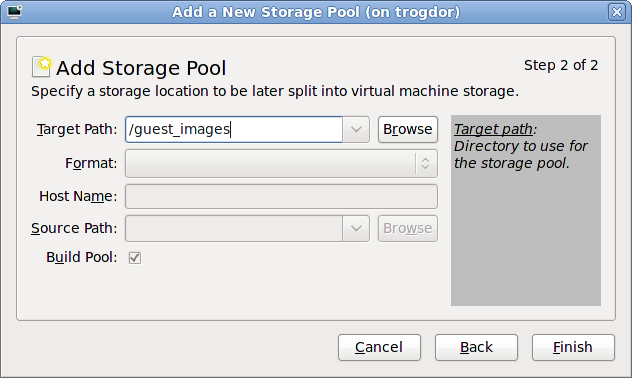Close the Add a New Storage Pool dialog
Viewport: 632px width, 378px height.
click(x=617, y=12)
